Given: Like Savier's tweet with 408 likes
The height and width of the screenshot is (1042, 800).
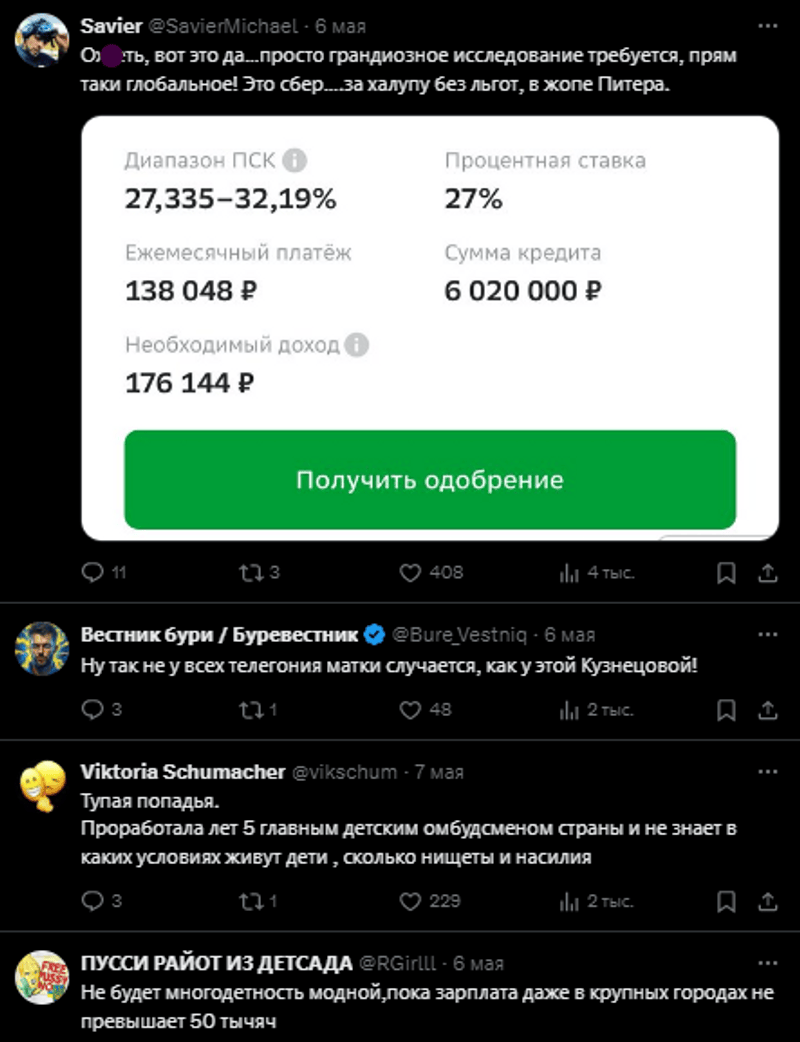Looking at the screenshot, I should click(x=411, y=573).
